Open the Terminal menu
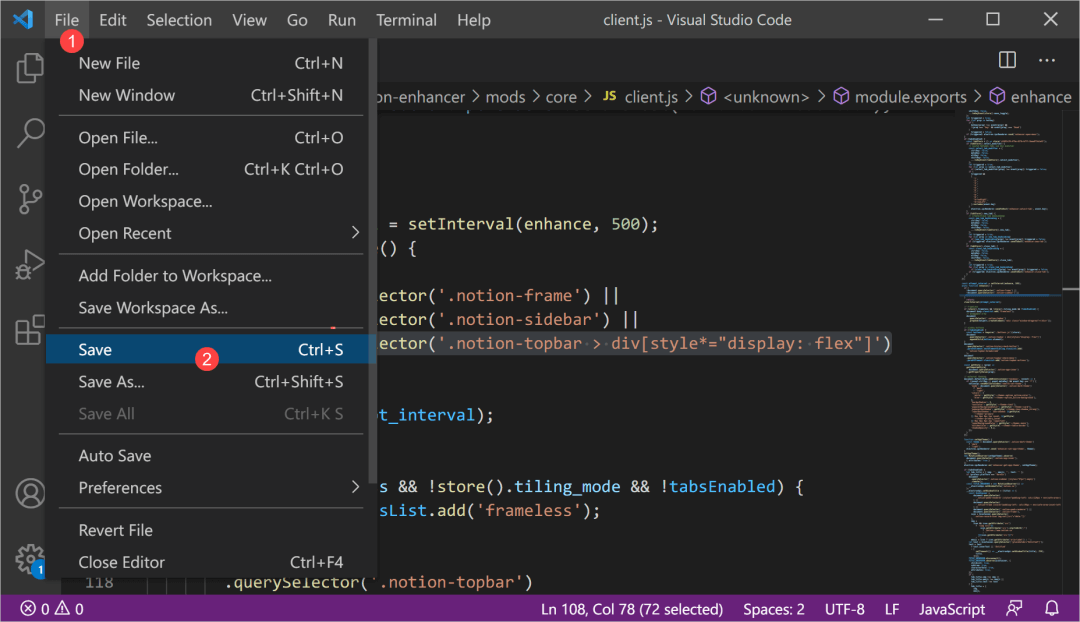The height and width of the screenshot is (622, 1080). [406, 20]
